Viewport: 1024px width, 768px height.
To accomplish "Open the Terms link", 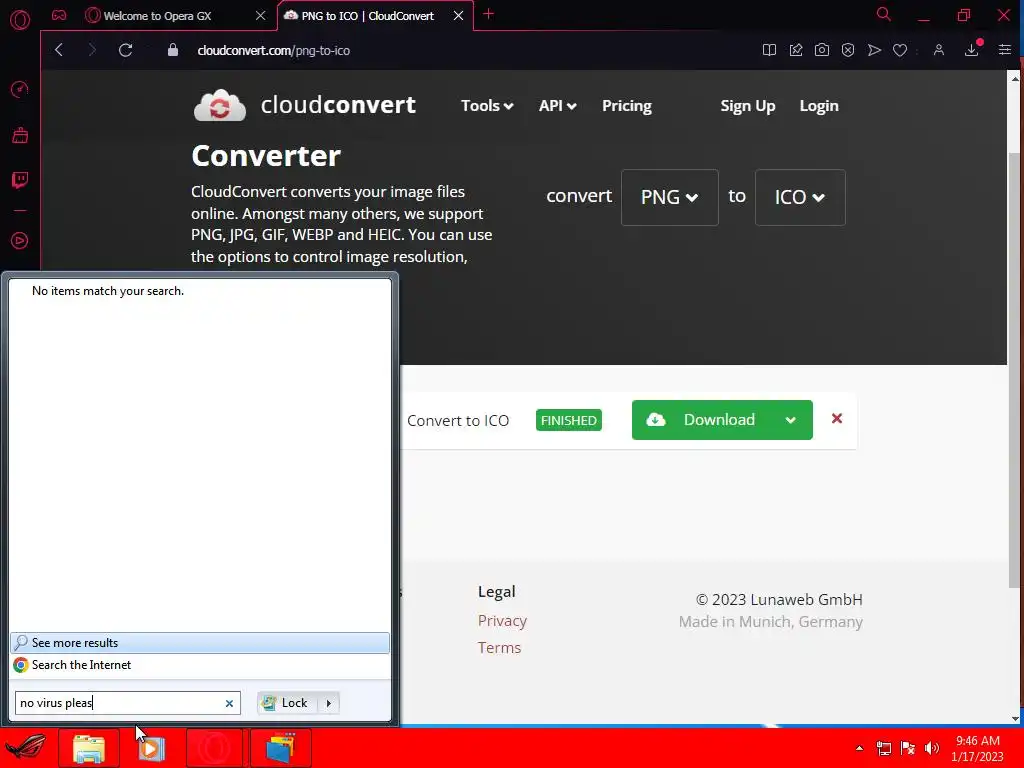I will (x=499, y=648).
